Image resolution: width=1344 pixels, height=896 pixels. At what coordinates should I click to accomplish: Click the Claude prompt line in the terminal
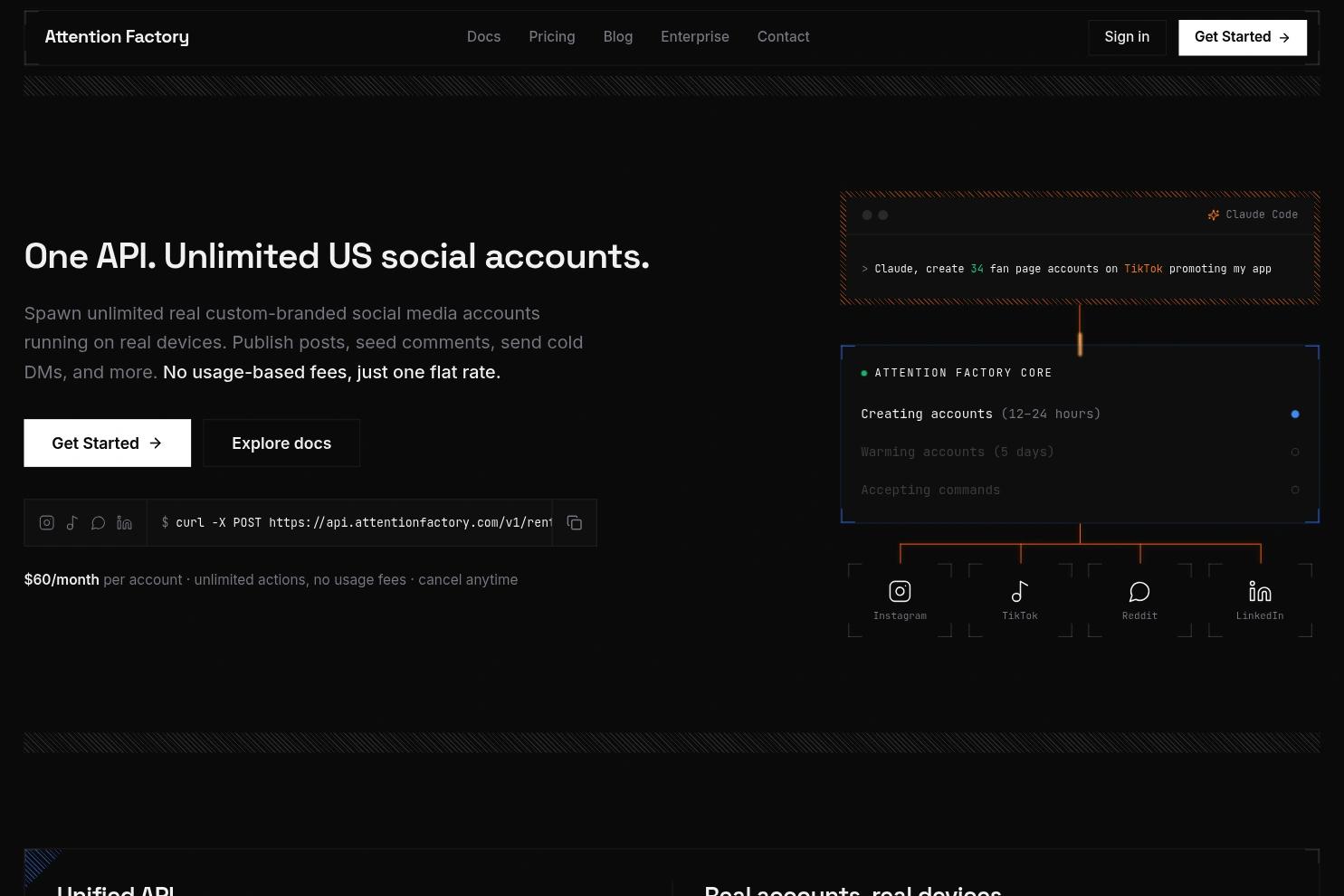click(x=1067, y=269)
